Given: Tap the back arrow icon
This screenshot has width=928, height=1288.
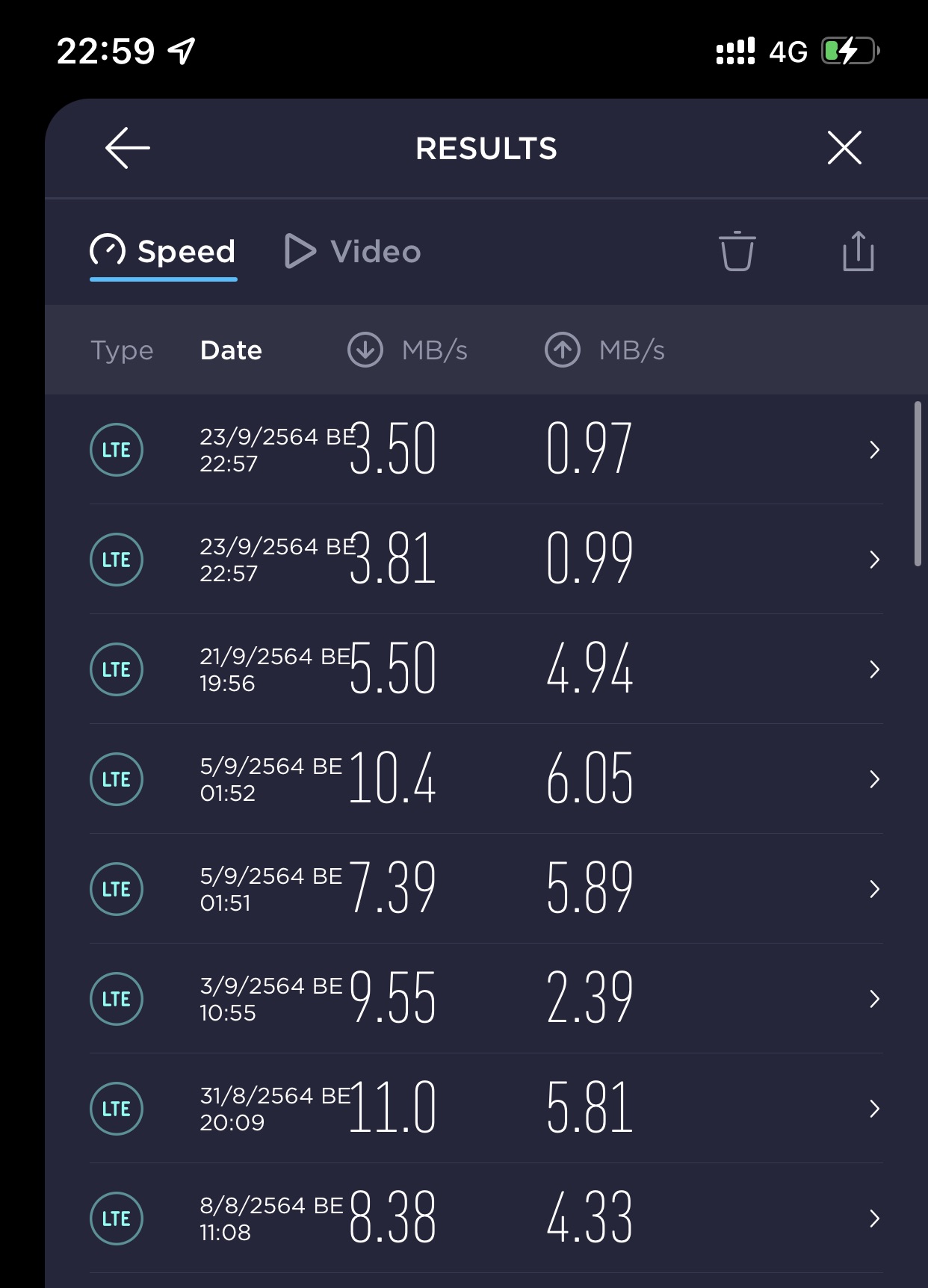Looking at the screenshot, I should tap(127, 148).
